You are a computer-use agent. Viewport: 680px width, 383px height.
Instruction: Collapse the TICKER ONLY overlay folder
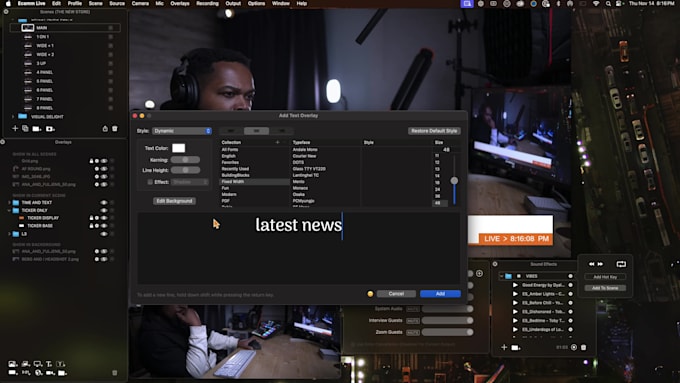pos(9,210)
